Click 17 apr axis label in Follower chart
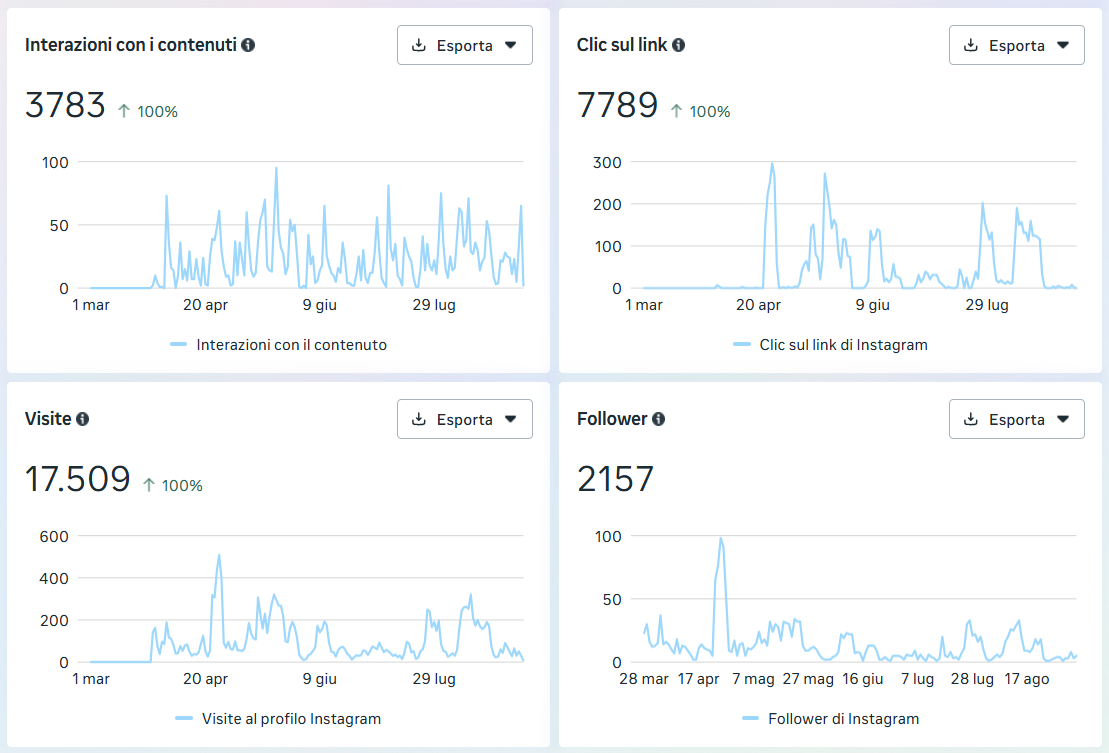The image size is (1109, 753). click(x=698, y=679)
